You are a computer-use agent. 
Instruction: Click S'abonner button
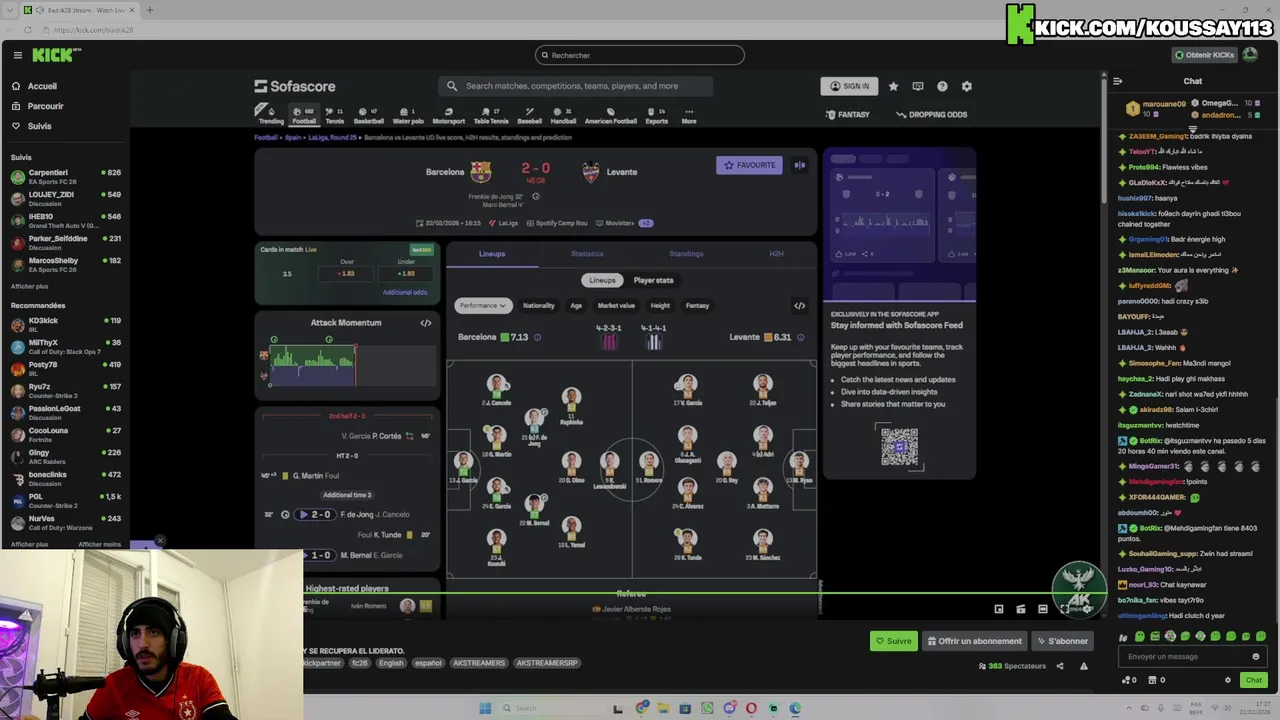(1062, 641)
